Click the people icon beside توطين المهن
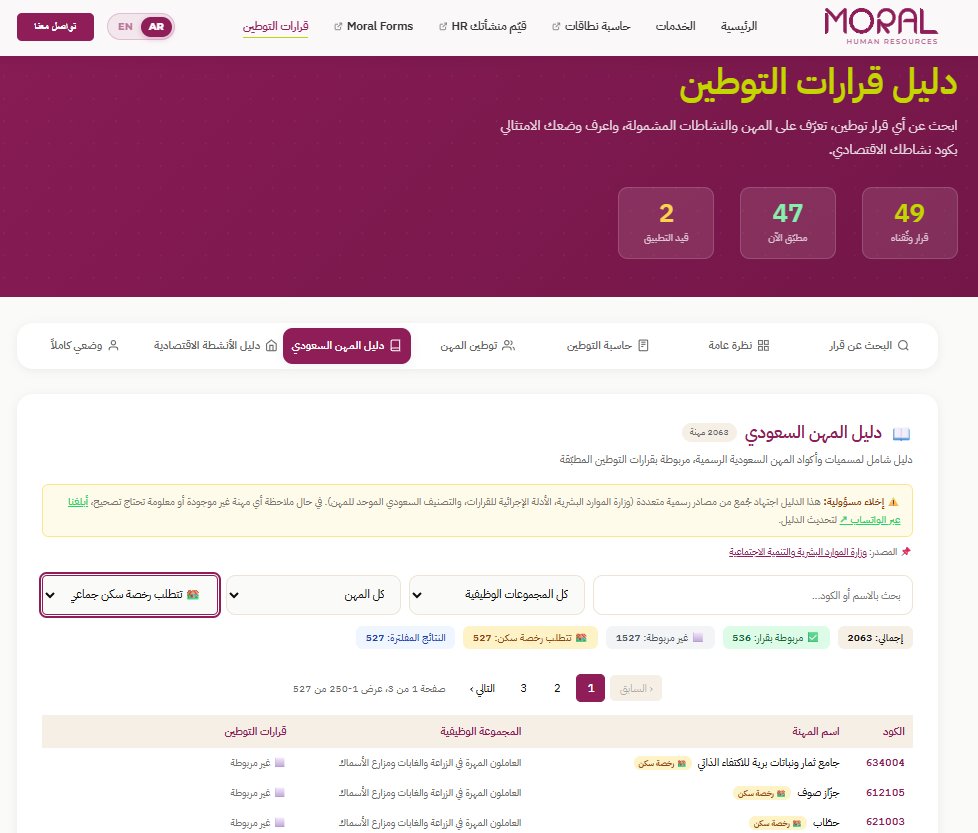Viewport: 978px width, 833px height. pyautogui.click(x=508, y=345)
